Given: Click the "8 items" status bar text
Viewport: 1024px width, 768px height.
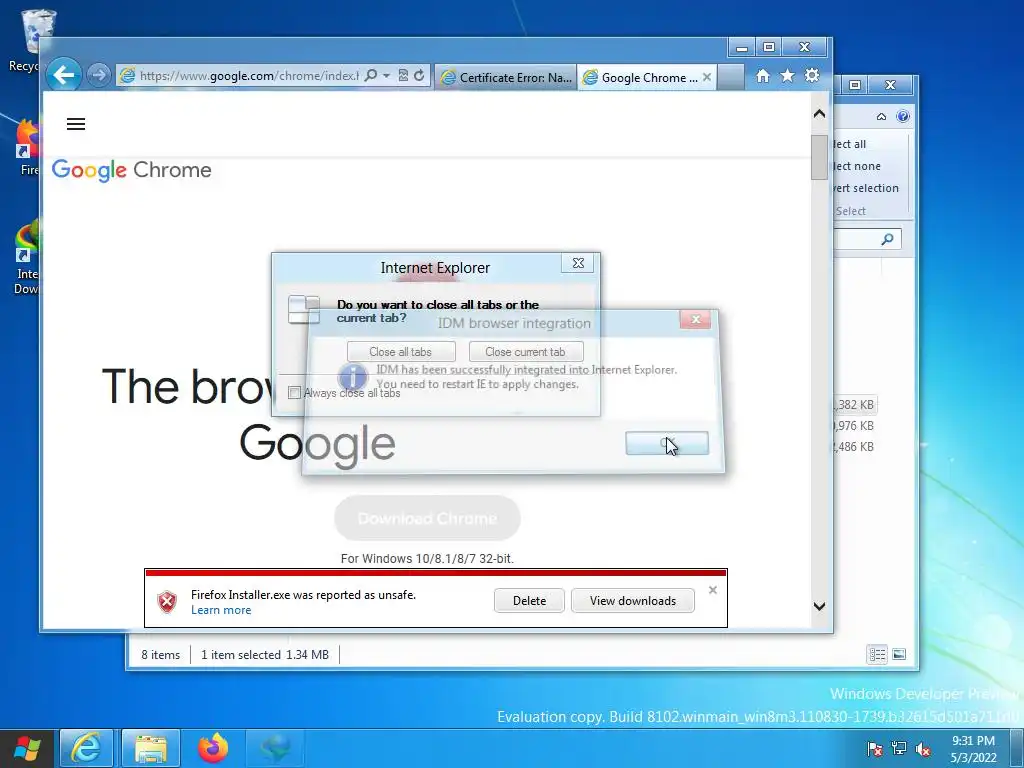Looking at the screenshot, I should (x=160, y=654).
